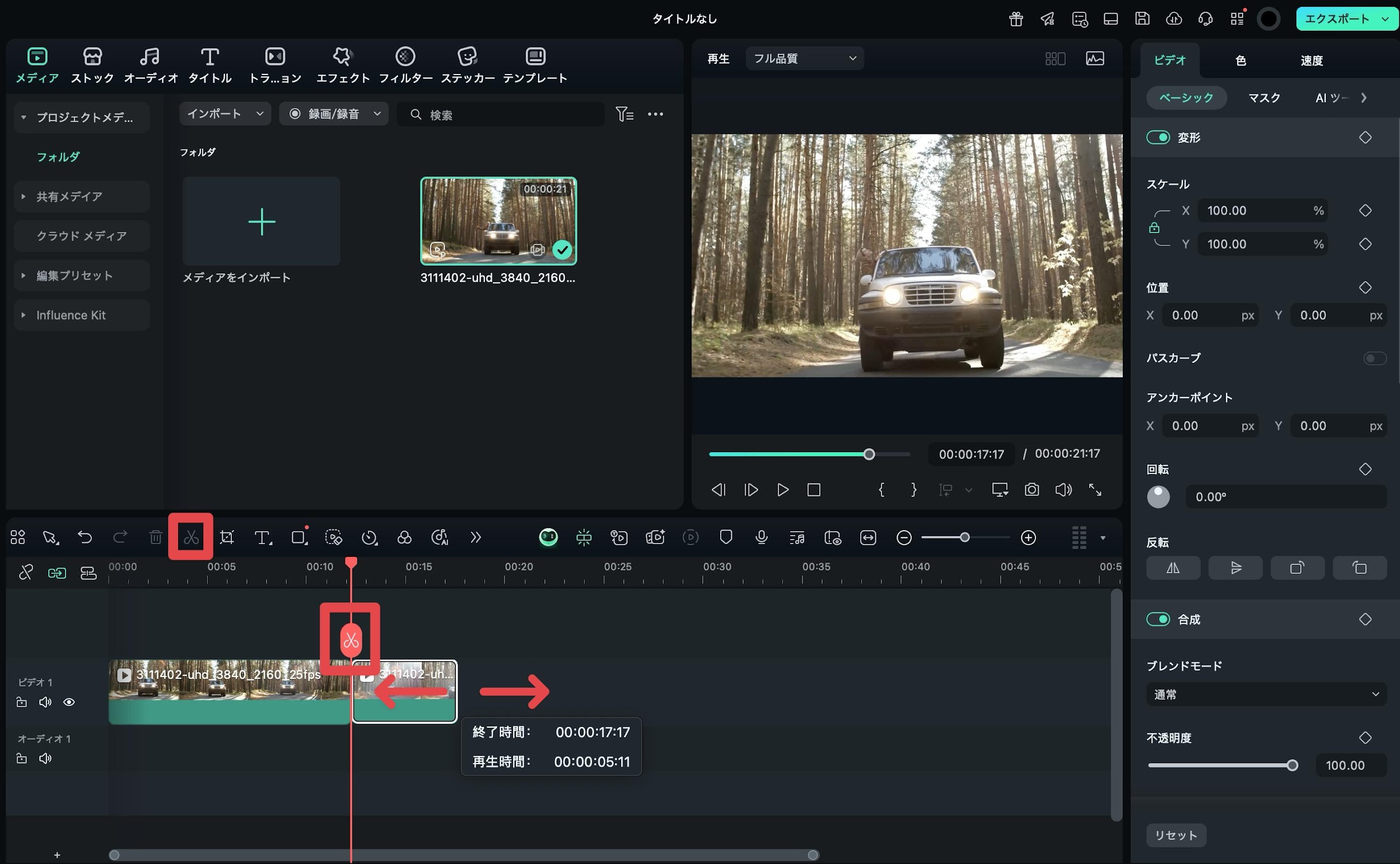Click the stop button in preview

pos(814,490)
